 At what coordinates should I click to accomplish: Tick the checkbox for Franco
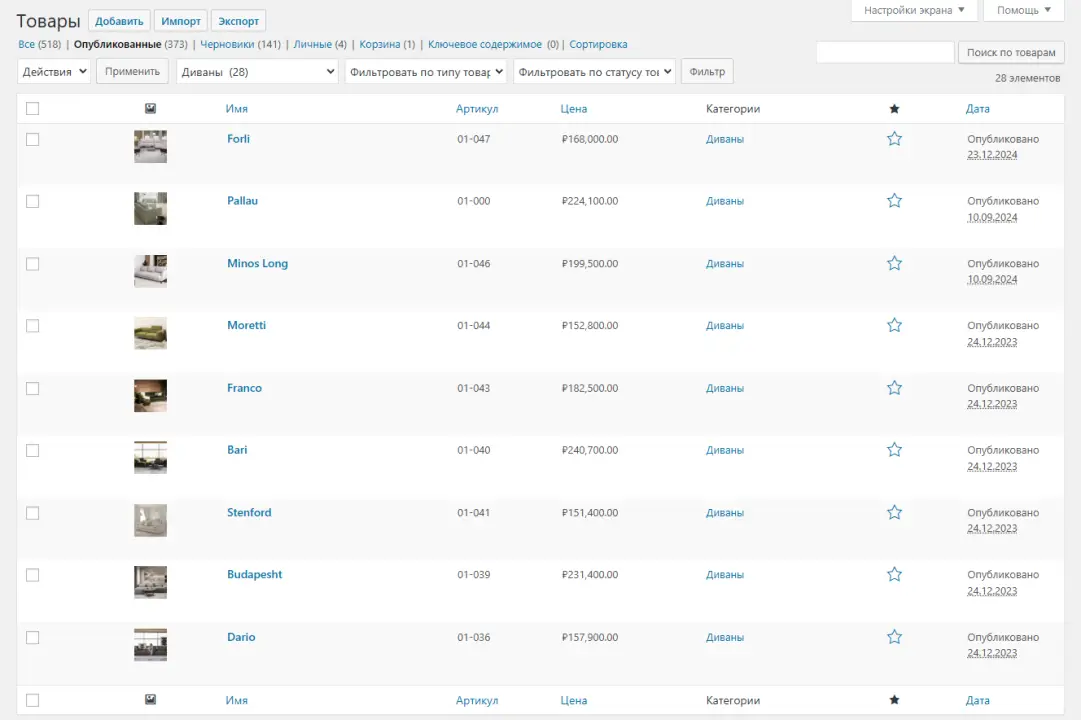[32, 388]
